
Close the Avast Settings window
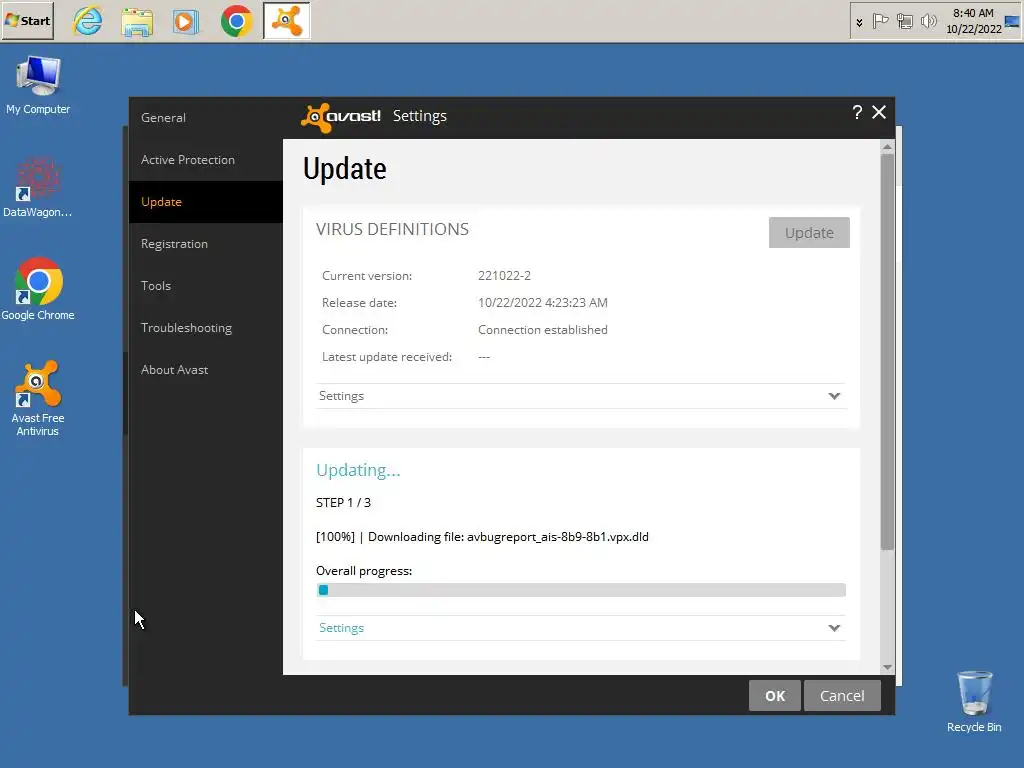tap(879, 112)
